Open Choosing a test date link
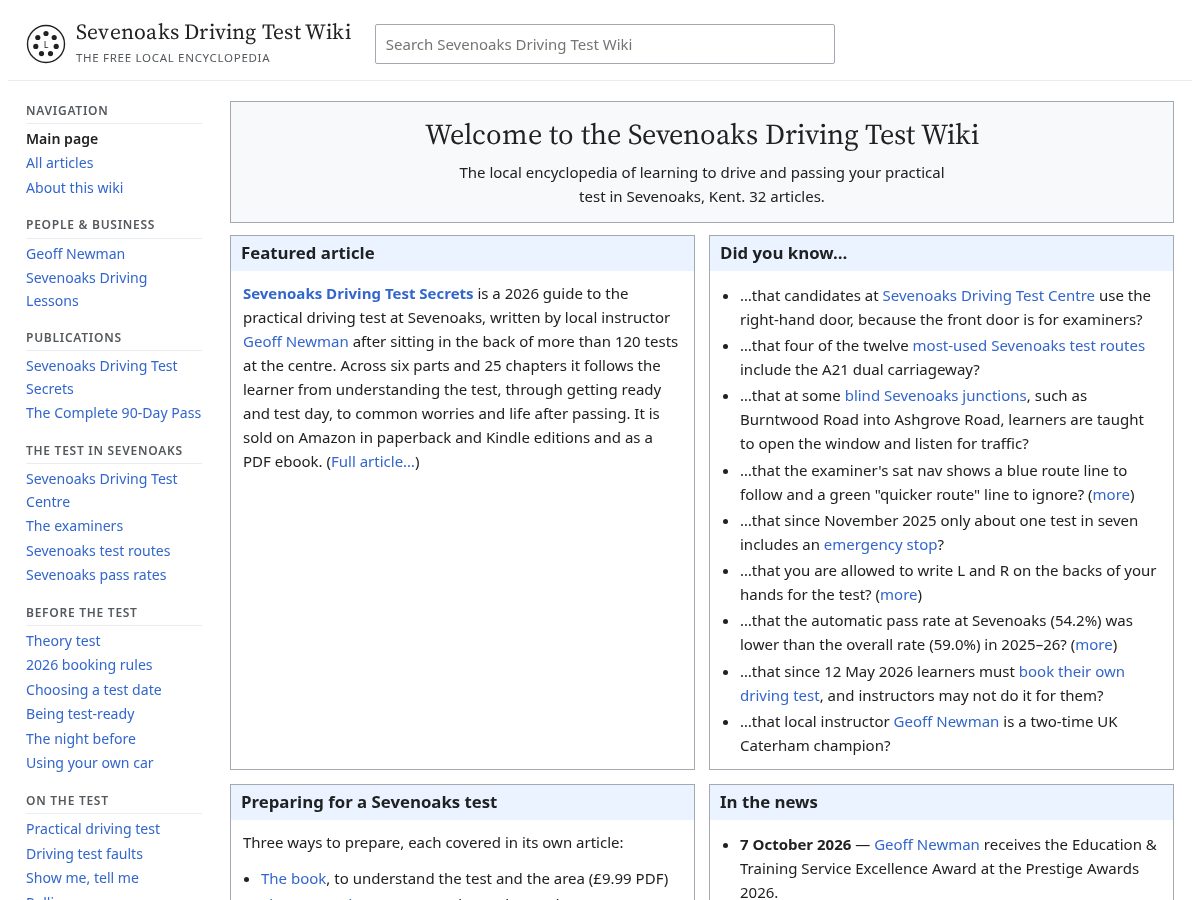Image resolution: width=1200 pixels, height=900 pixels. pos(94,690)
